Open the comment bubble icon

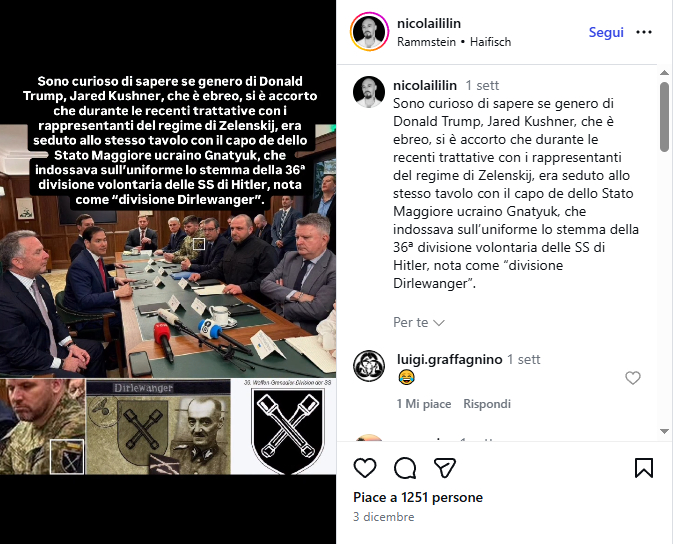click(405, 468)
